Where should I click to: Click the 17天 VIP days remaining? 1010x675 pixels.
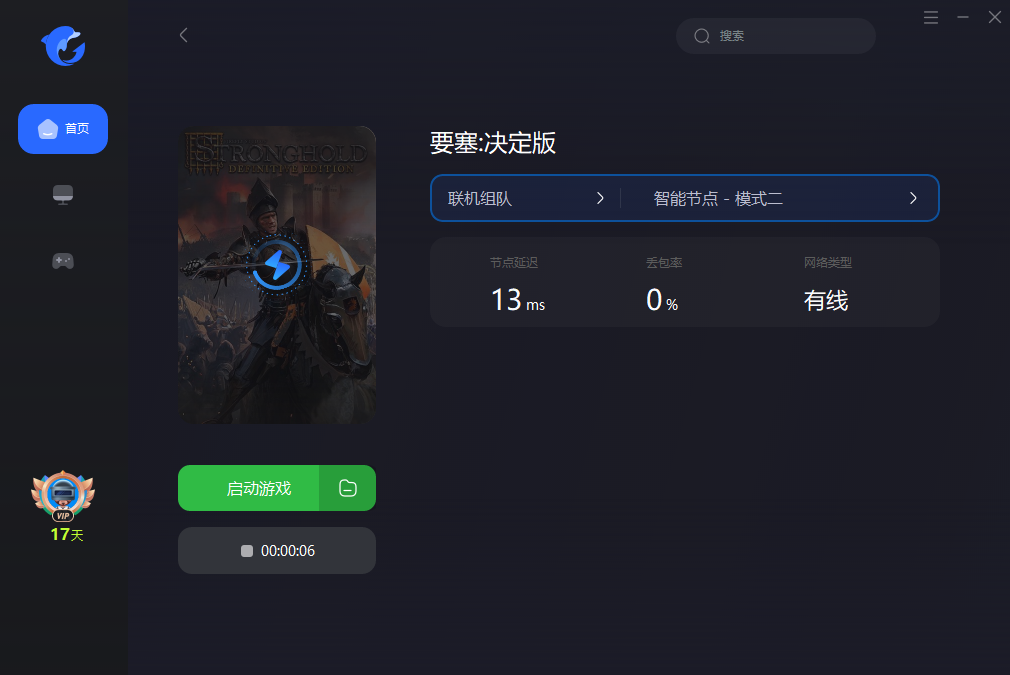(67, 535)
